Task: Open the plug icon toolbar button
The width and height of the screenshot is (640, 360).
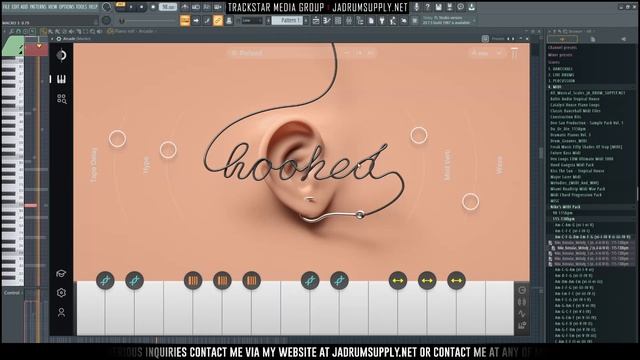Action: tap(382, 20)
